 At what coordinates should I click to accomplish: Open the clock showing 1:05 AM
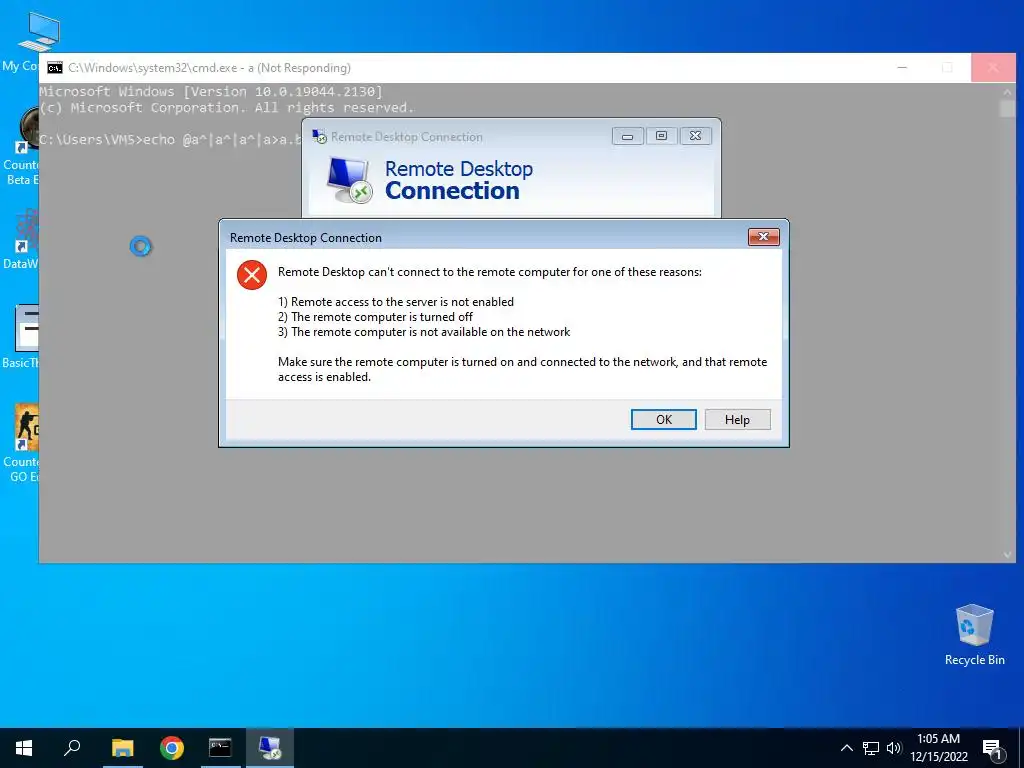[938, 748]
